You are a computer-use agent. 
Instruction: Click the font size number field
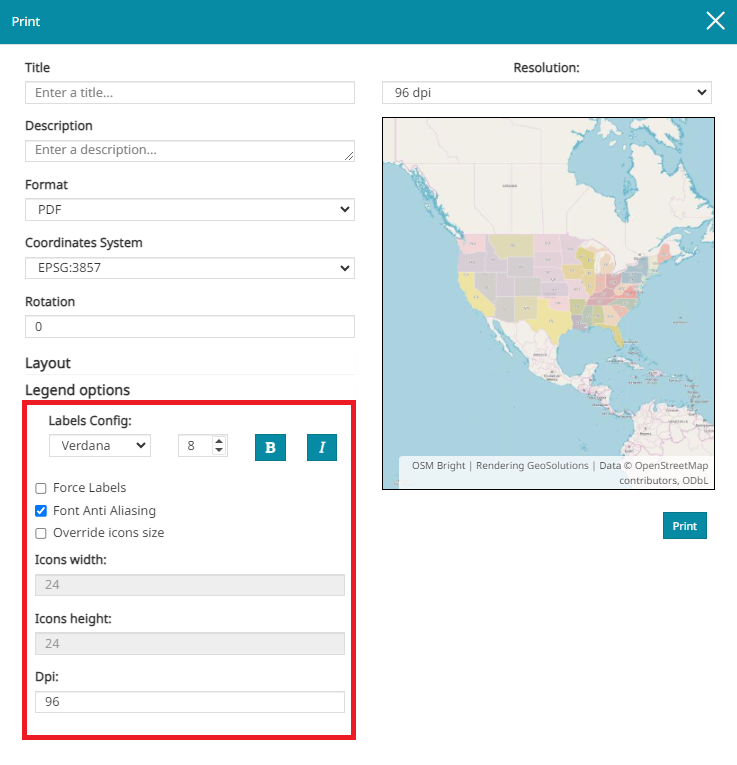click(194, 446)
